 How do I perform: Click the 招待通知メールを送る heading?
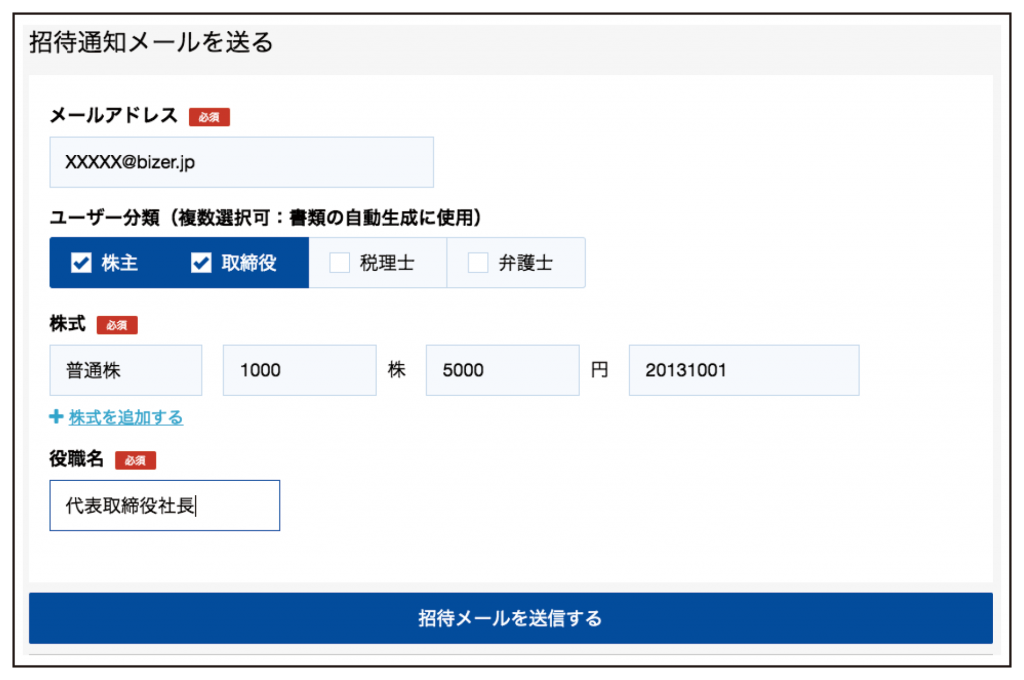[152, 42]
